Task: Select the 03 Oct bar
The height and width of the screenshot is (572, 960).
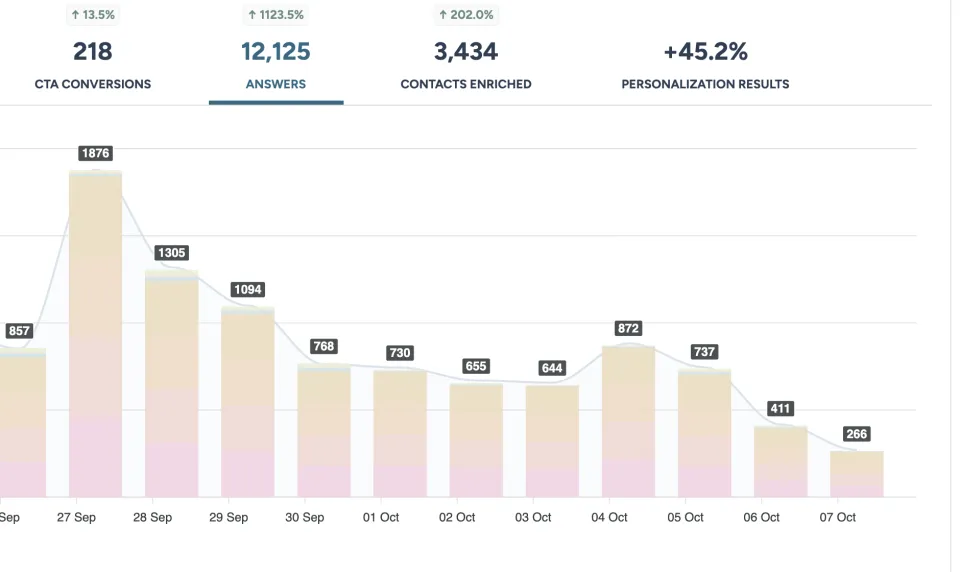Action: coord(552,441)
